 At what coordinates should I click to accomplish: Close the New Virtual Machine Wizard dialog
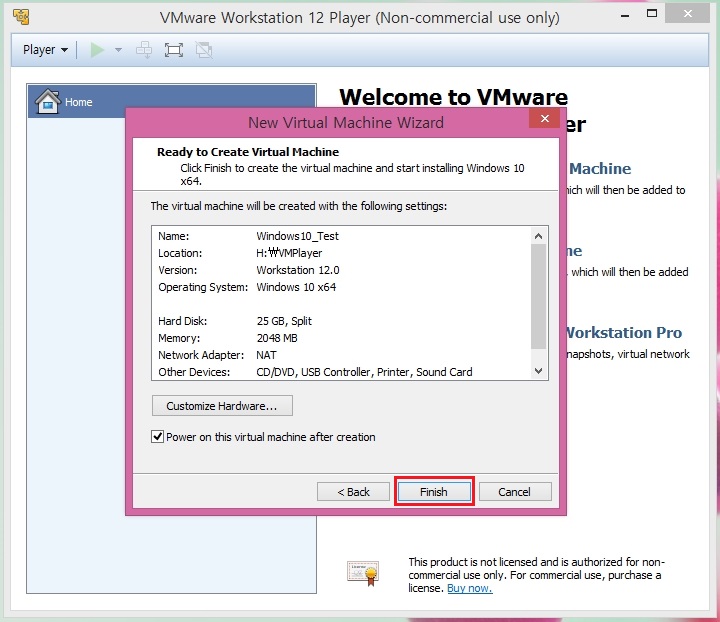[544, 118]
